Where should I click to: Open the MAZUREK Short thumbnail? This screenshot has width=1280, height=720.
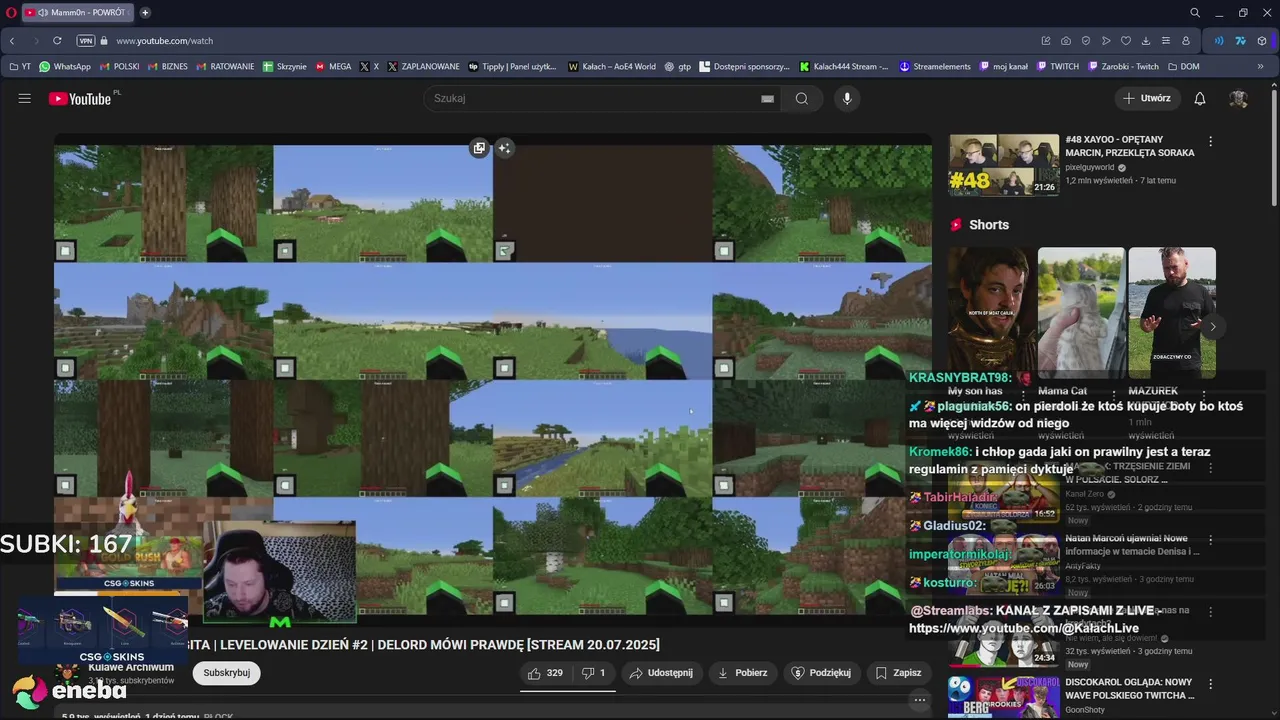tap(1172, 311)
